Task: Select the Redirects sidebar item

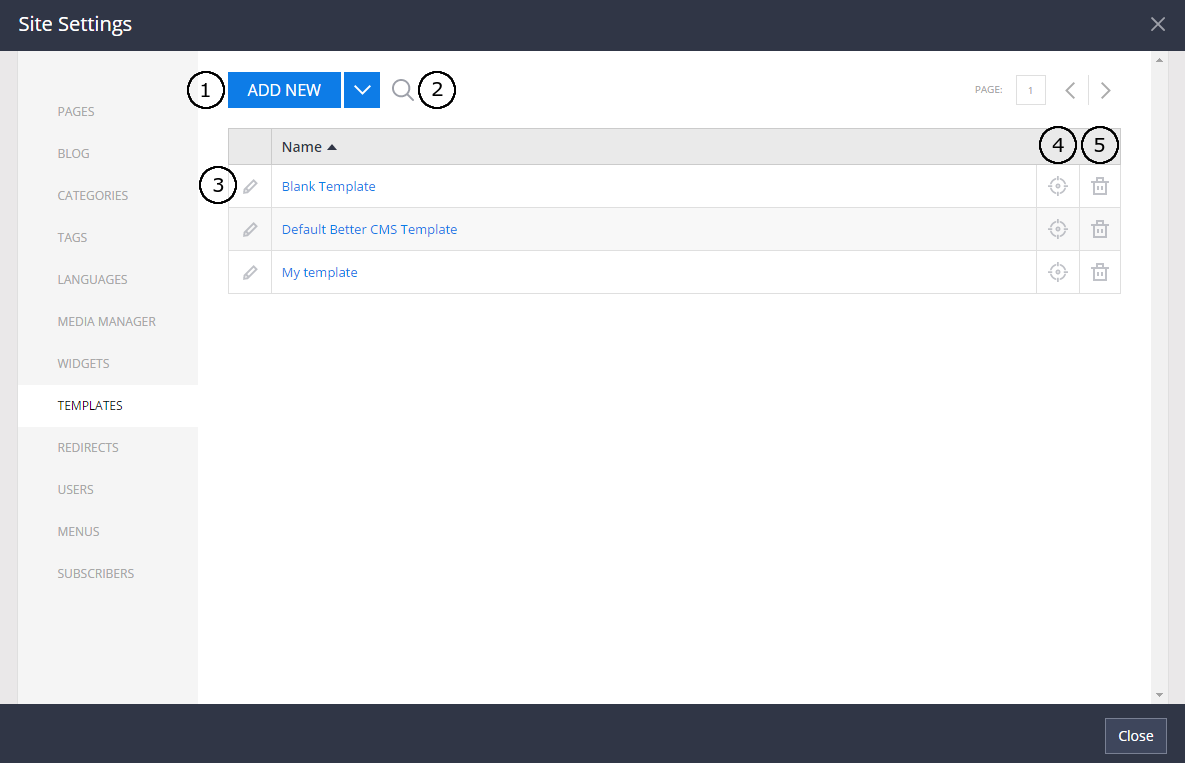Action: pos(88,447)
